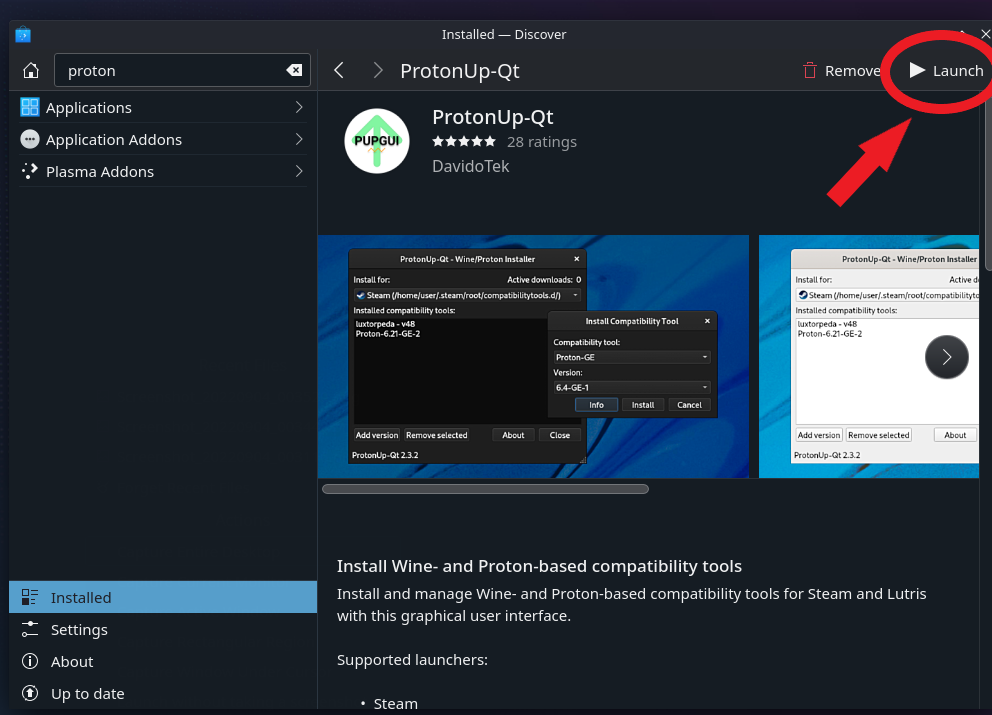Open Plasma Addons category
The width and height of the screenshot is (992, 715).
163,171
